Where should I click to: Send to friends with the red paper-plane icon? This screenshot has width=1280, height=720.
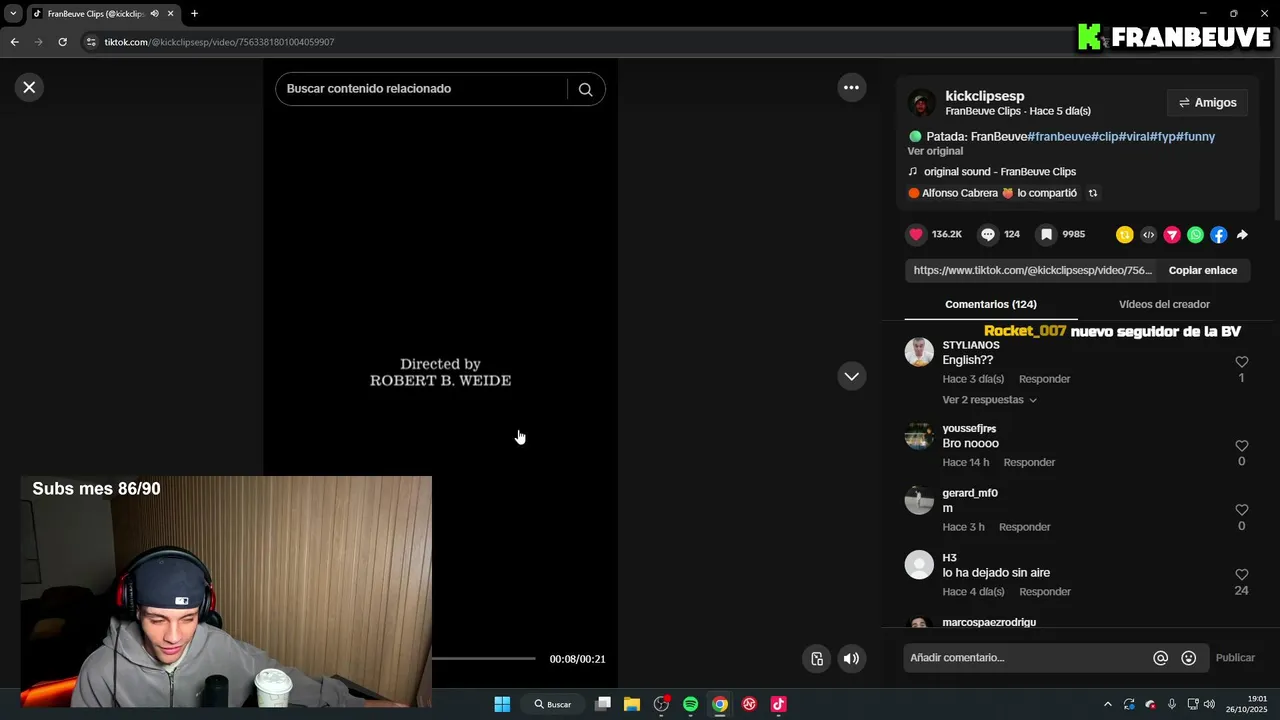pos(1172,235)
